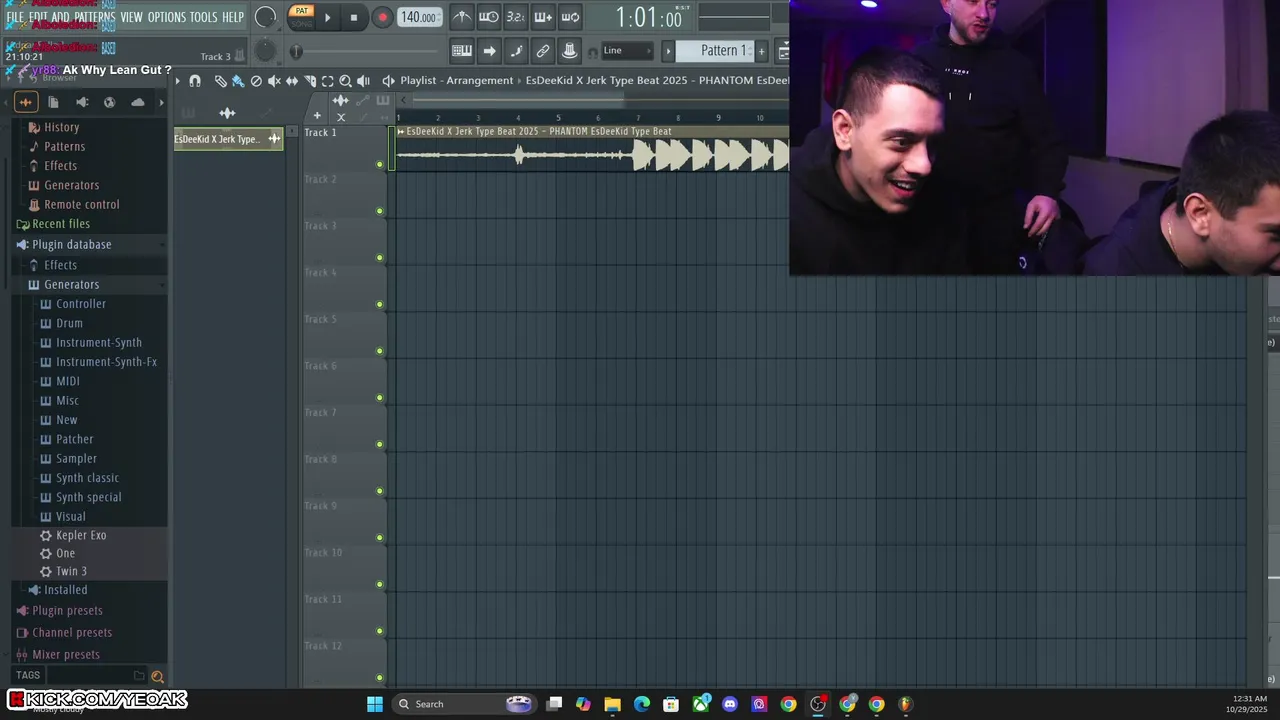Enable wait for input before recording
The image size is (1280, 720).
click(488, 17)
